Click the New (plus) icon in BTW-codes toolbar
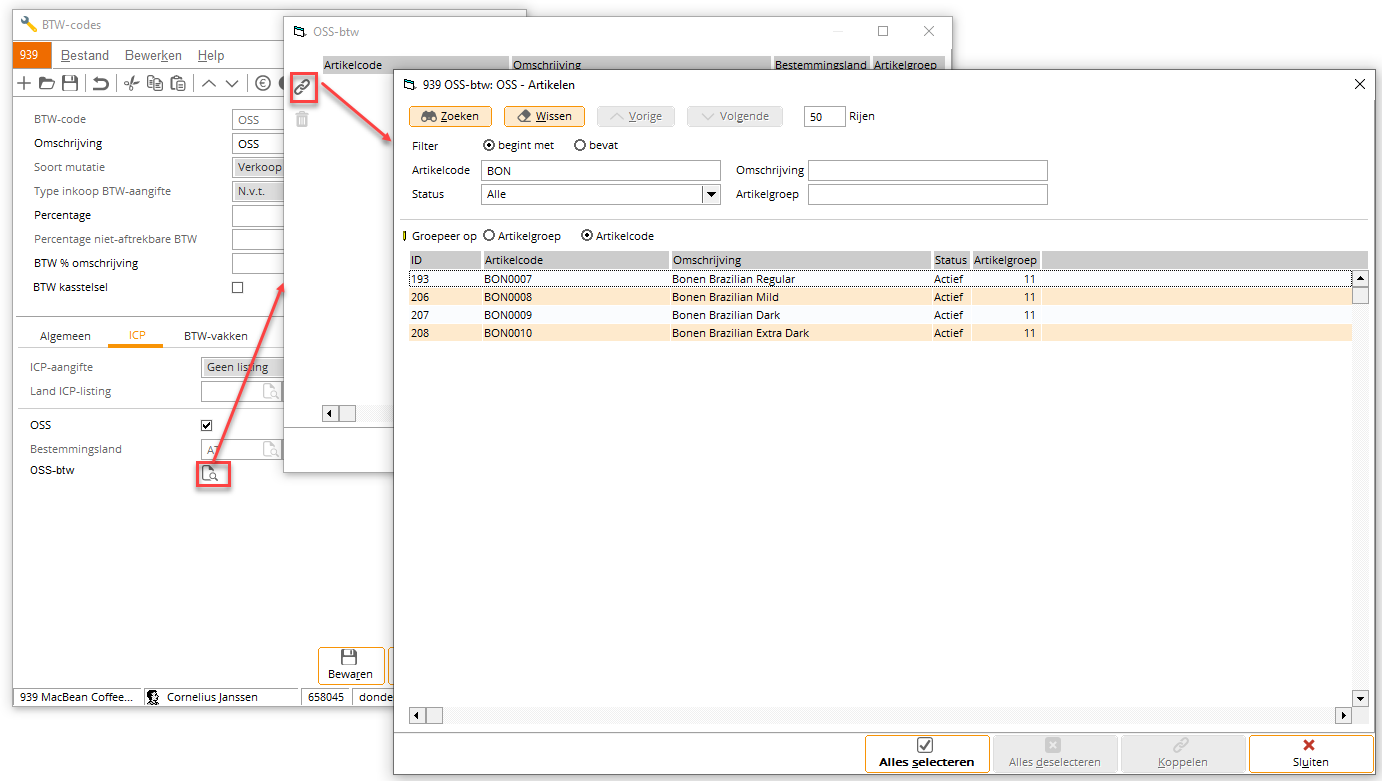The height and width of the screenshot is (781, 1382). click(24, 83)
